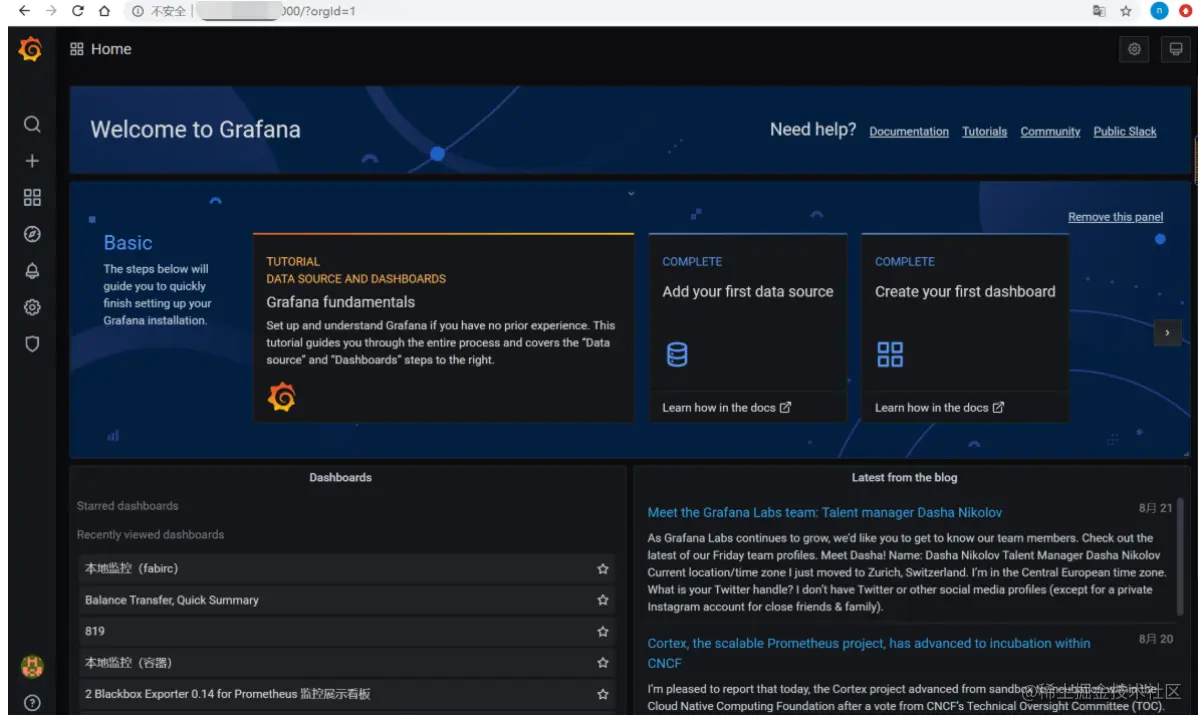
Task: Open the Configuration gear in sidebar
Action: 32,307
